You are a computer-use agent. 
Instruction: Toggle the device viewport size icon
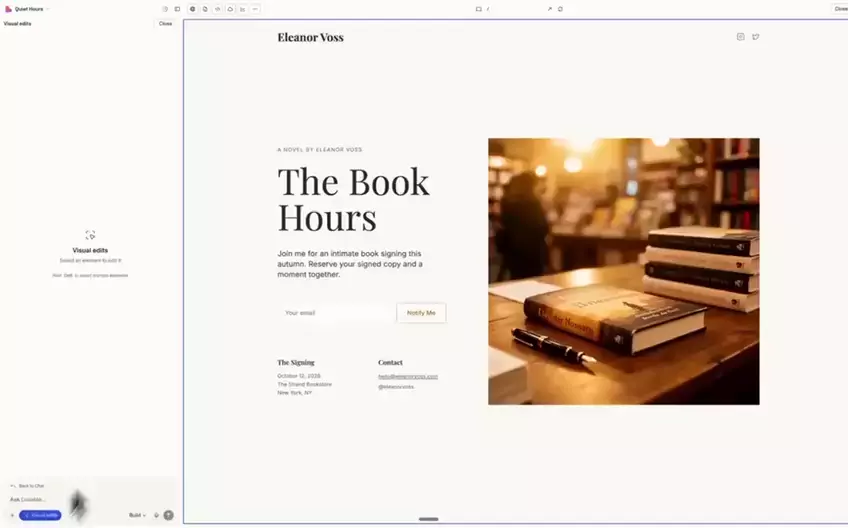tap(478, 9)
